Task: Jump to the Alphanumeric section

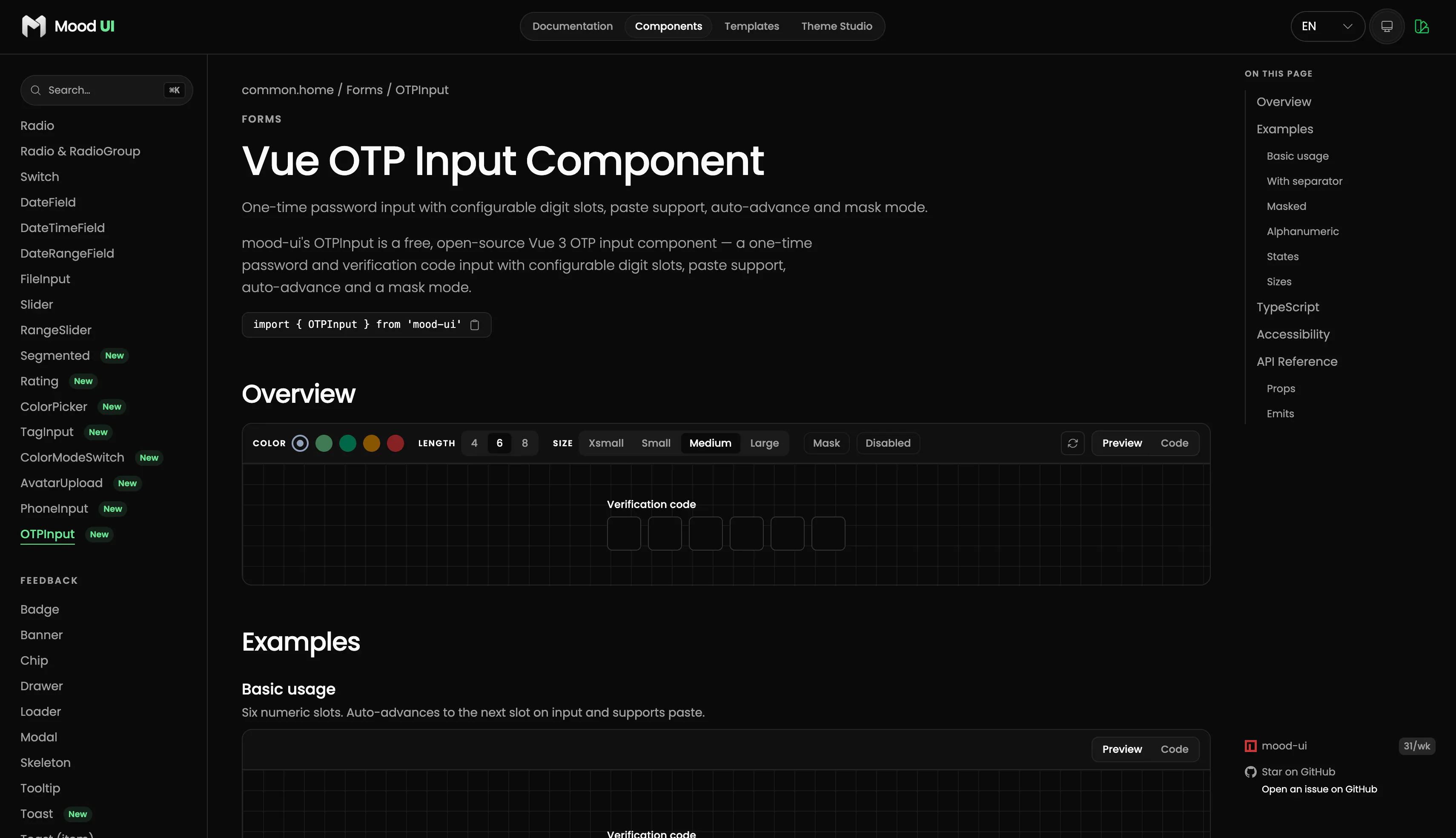Action: [1302, 231]
